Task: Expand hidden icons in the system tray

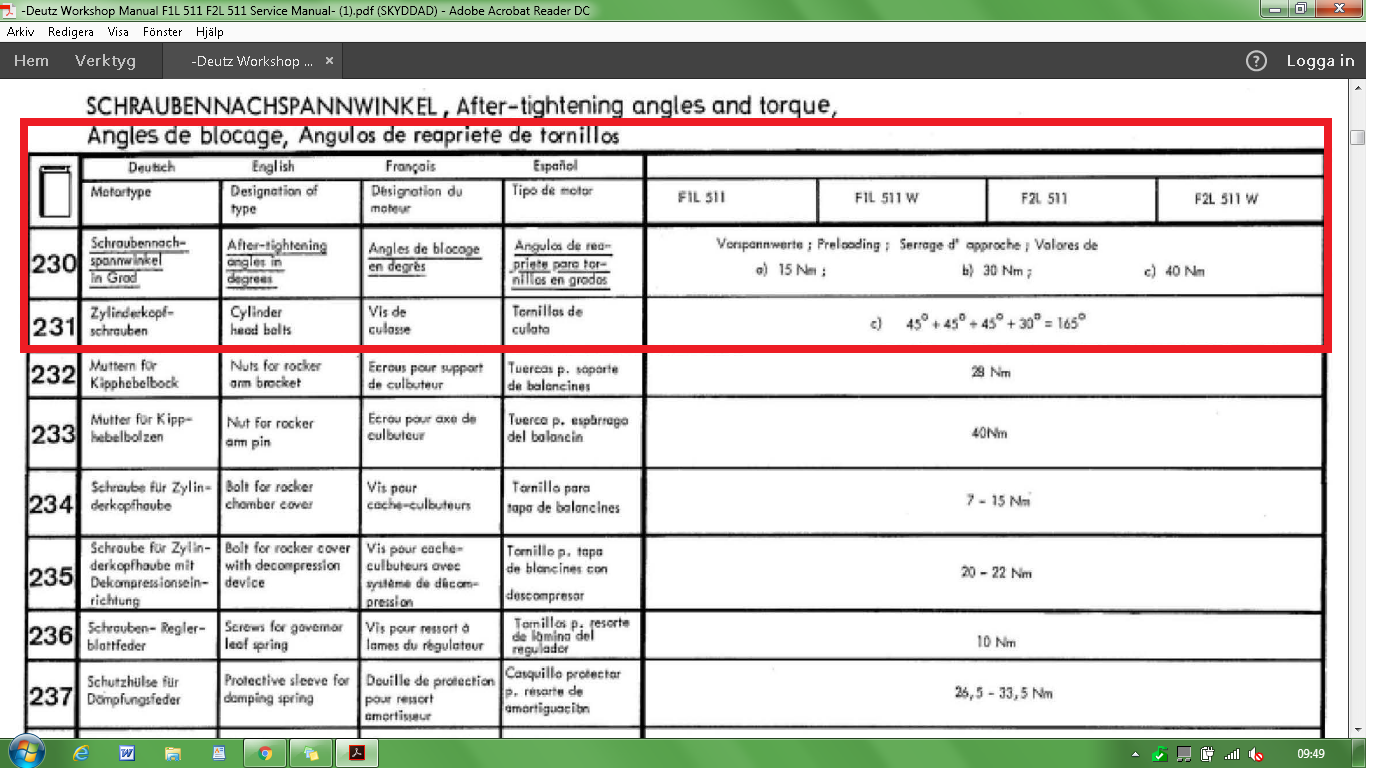Action: [x=1135, y=754]
